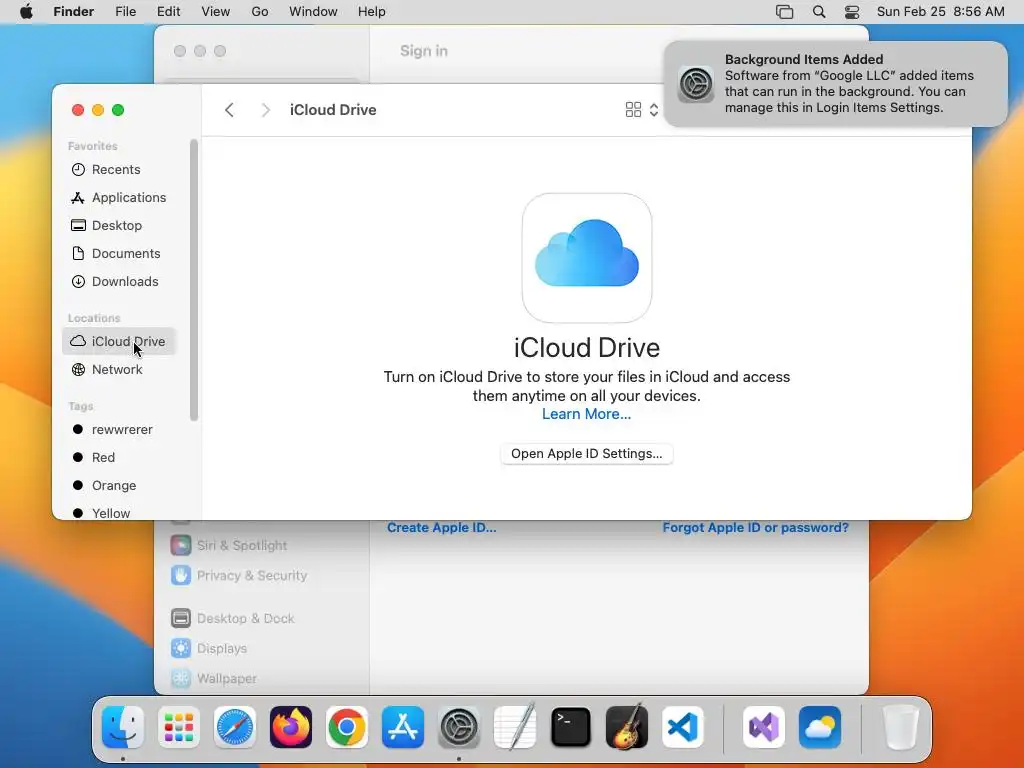This screenshot has height=768, width=1024.
Task: Go forward with Finder forward arrow
Action: (x=265, y=110)
